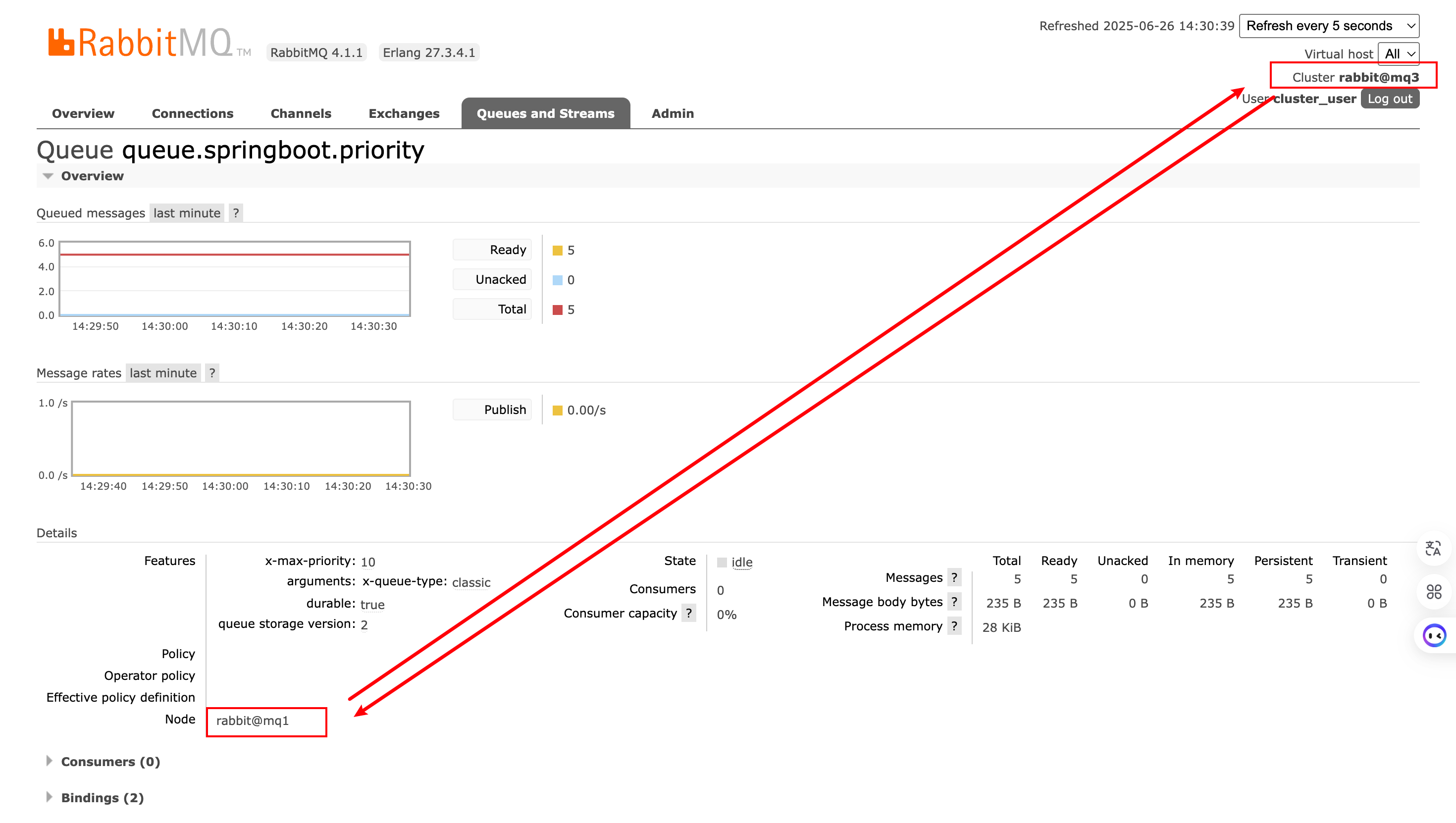Click the Consumer capacity 0% value

pyautogui.click(x=727, y=615)
